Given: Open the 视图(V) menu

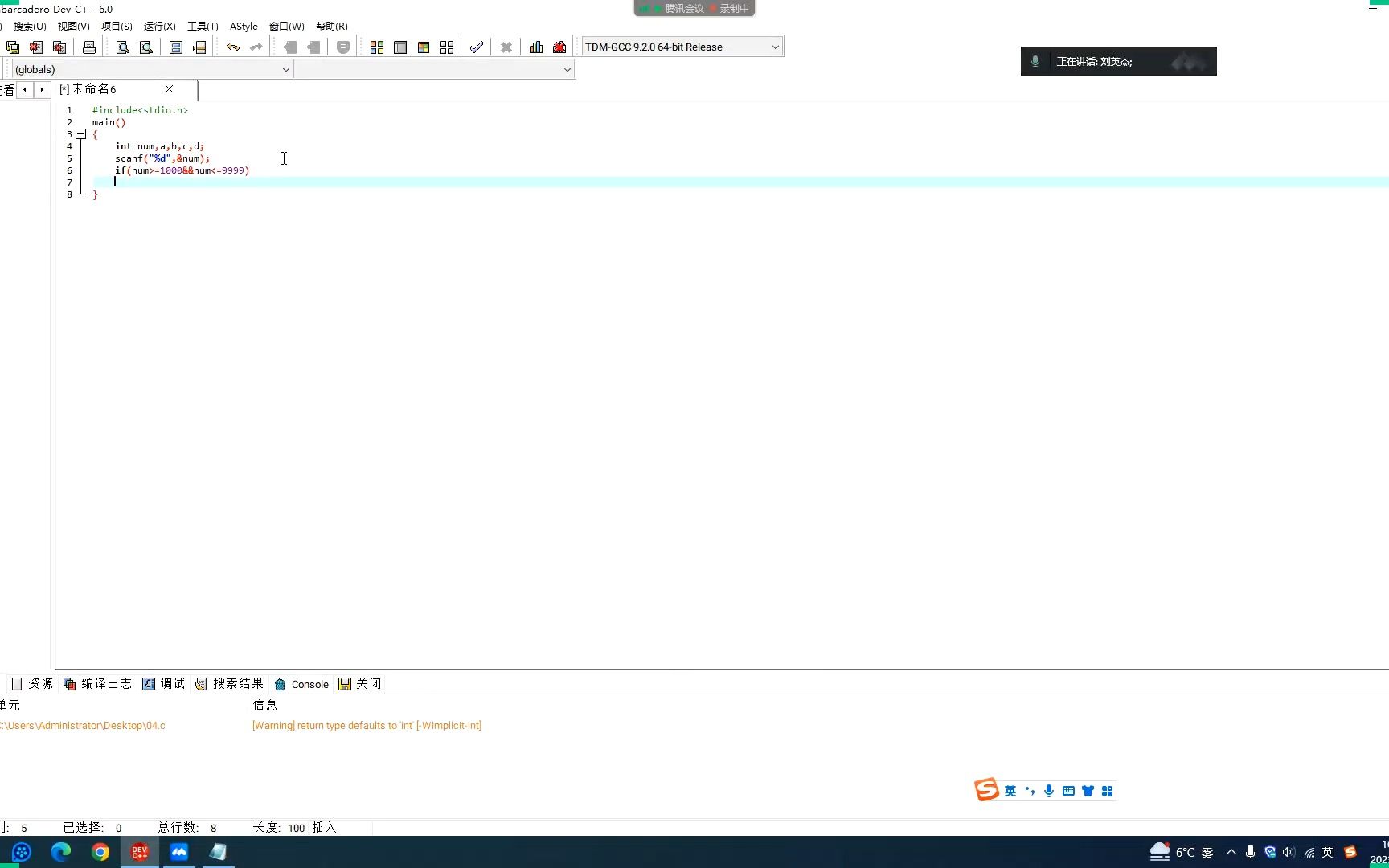Looking at the screenshot, I should tap(73, 26).
